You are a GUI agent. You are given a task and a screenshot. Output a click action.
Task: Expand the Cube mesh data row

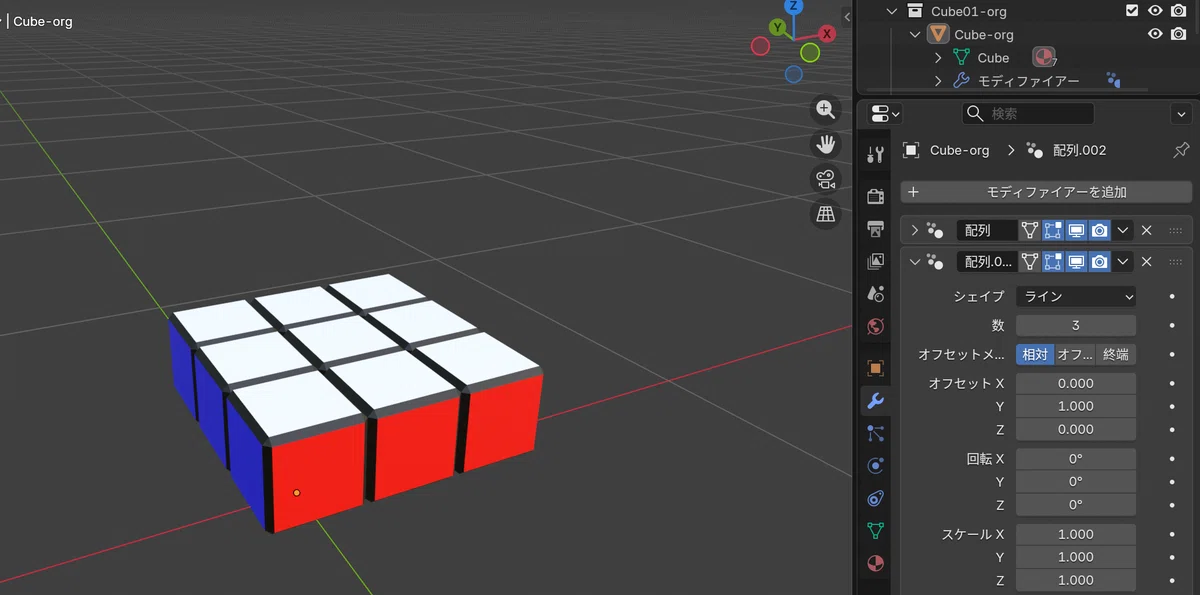(x=938, y=58)
